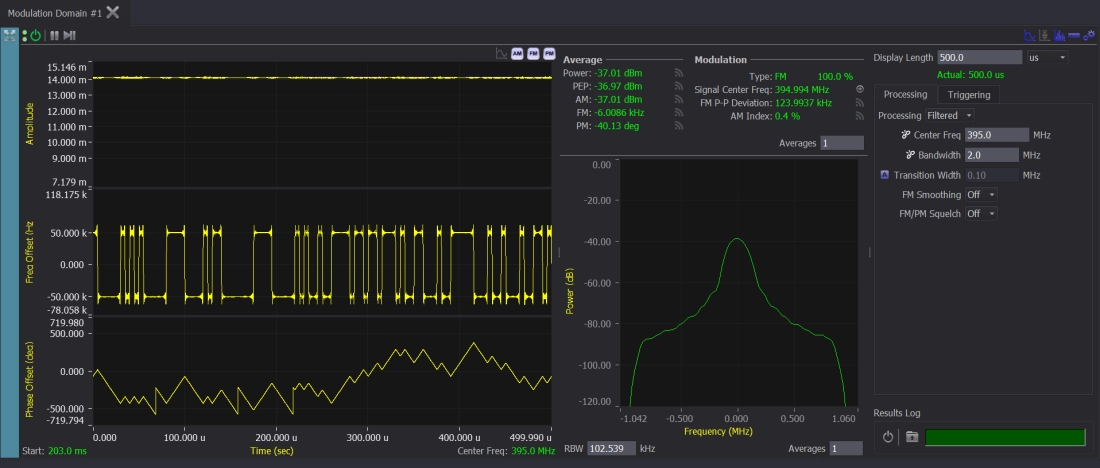This screenshot has width=1100, height=468.
Task: Click the RBW input field
Action: coord(613,448)
